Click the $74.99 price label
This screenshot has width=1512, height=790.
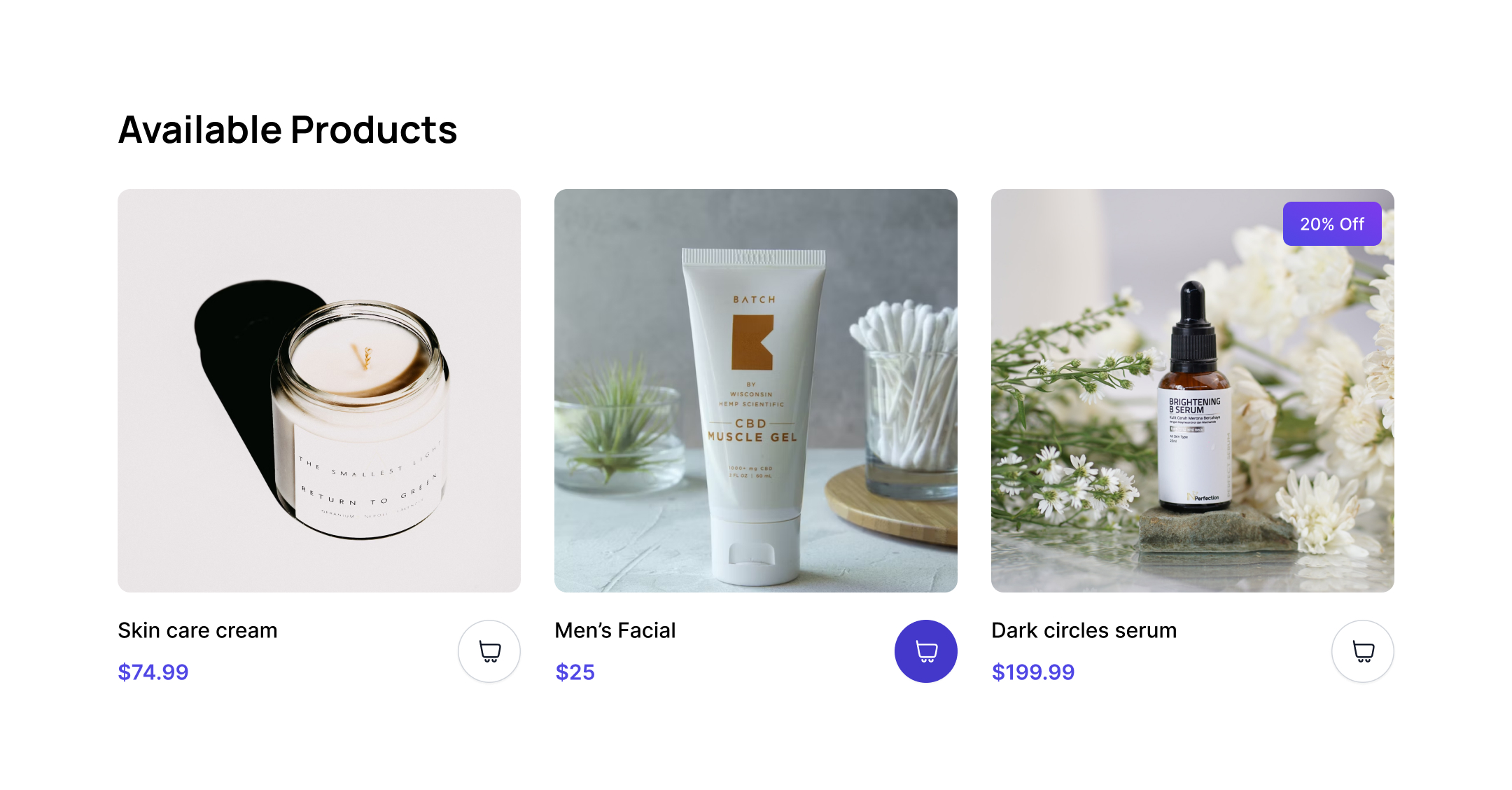click(x=153, y=672)
